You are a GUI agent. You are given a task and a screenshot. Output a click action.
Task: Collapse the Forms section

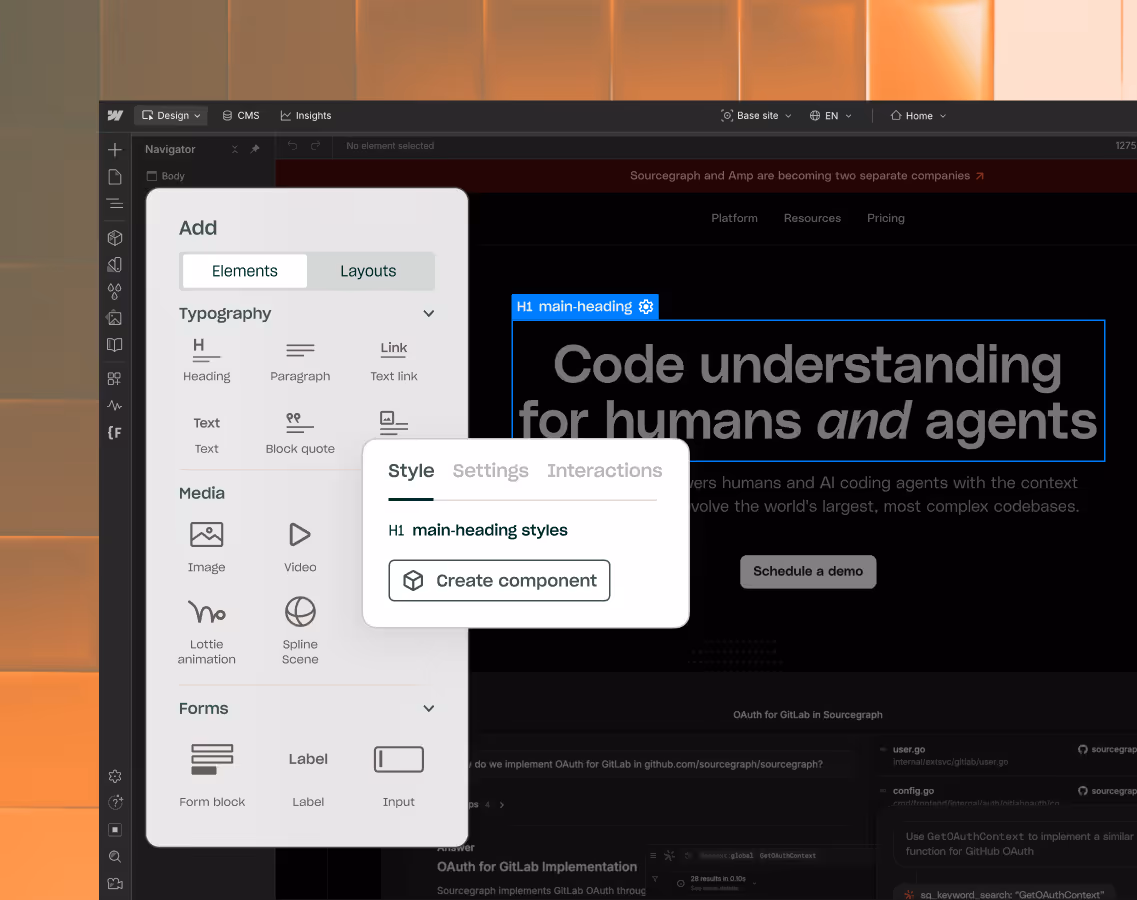pos(429,709)
